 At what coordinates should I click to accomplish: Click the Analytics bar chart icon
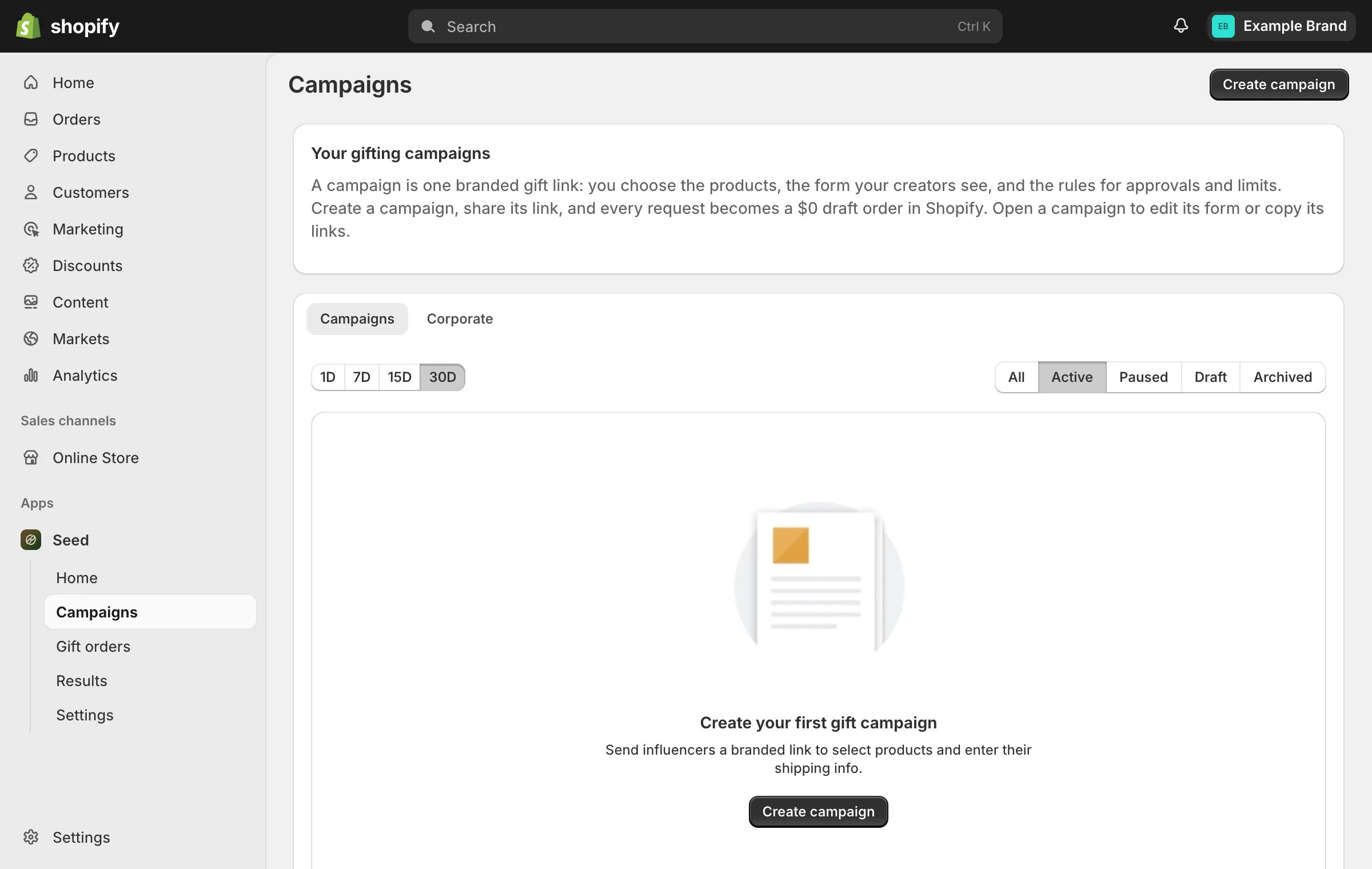(x=31, y=375)
